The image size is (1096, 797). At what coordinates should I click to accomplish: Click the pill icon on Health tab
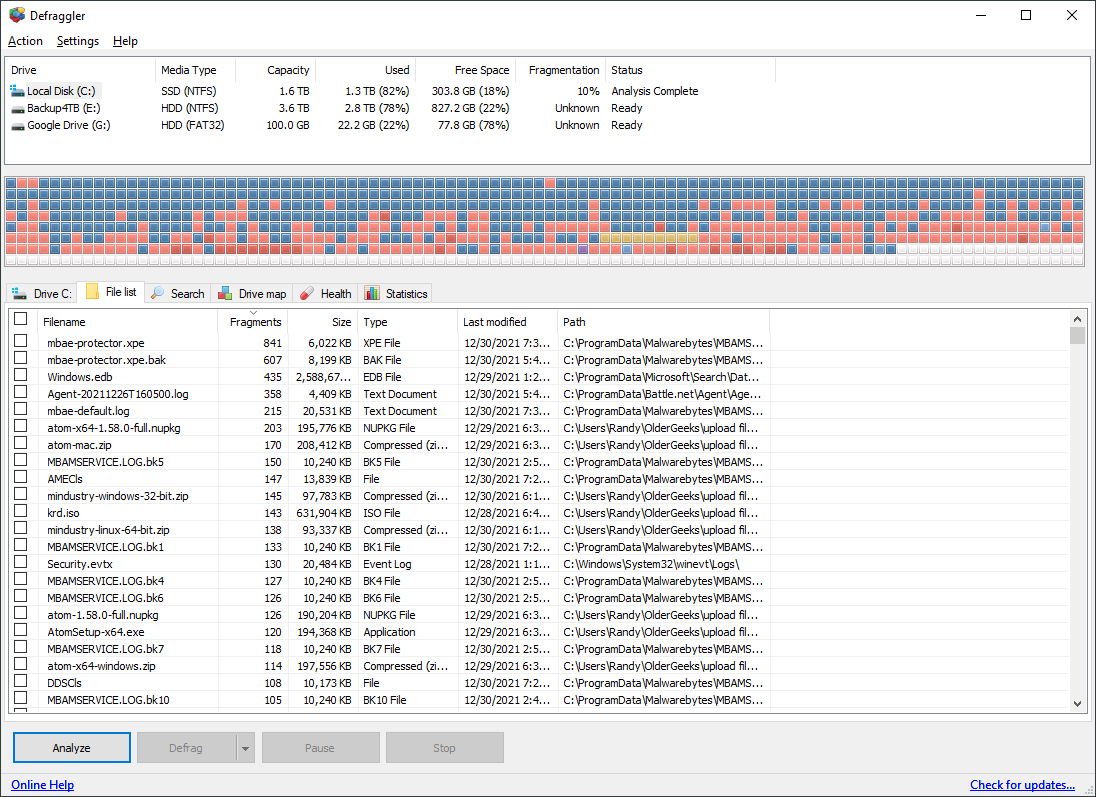pyautogui.click(x=307, y=294)
